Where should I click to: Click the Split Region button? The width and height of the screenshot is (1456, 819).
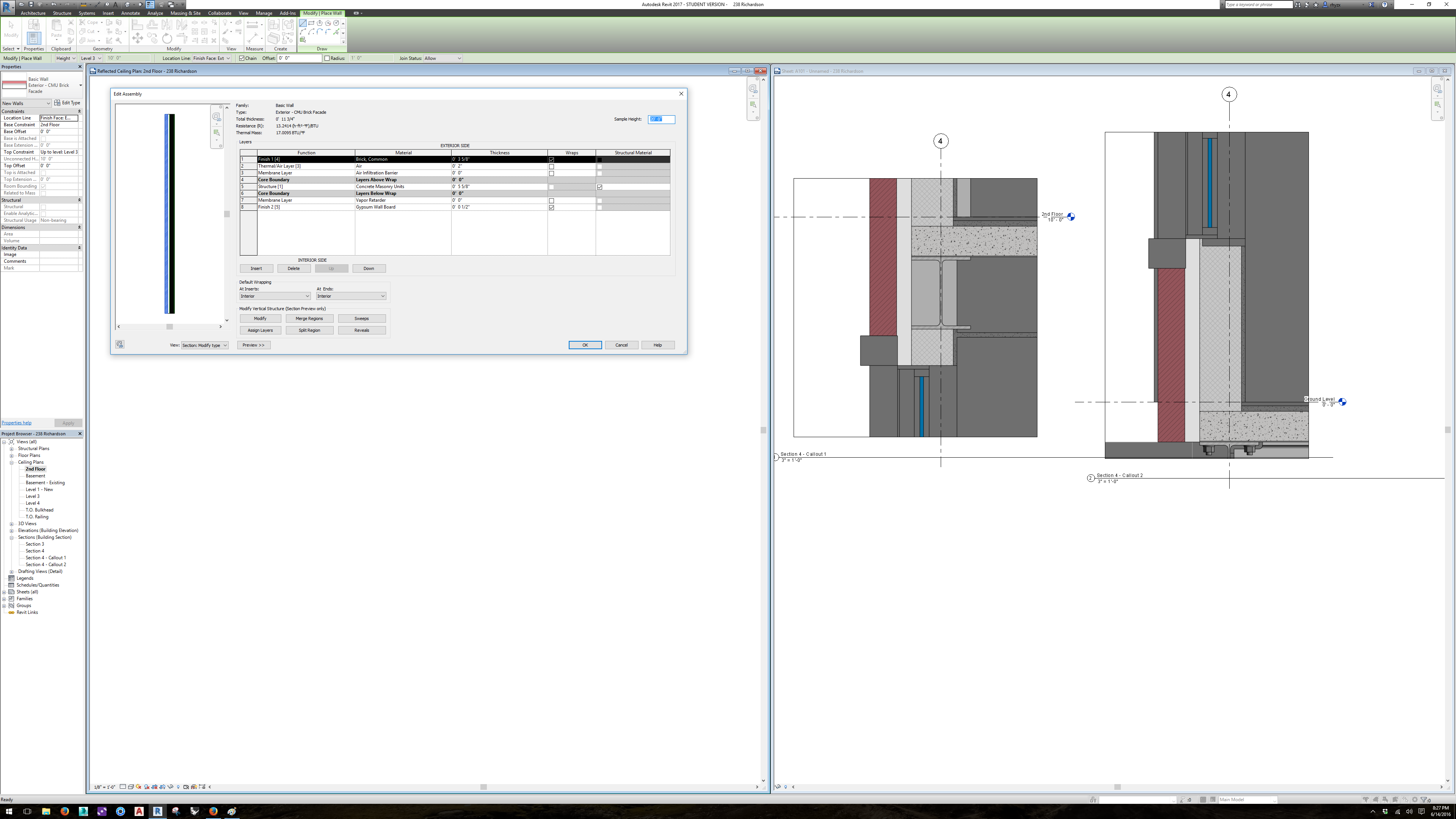click(x=309, y=330)
